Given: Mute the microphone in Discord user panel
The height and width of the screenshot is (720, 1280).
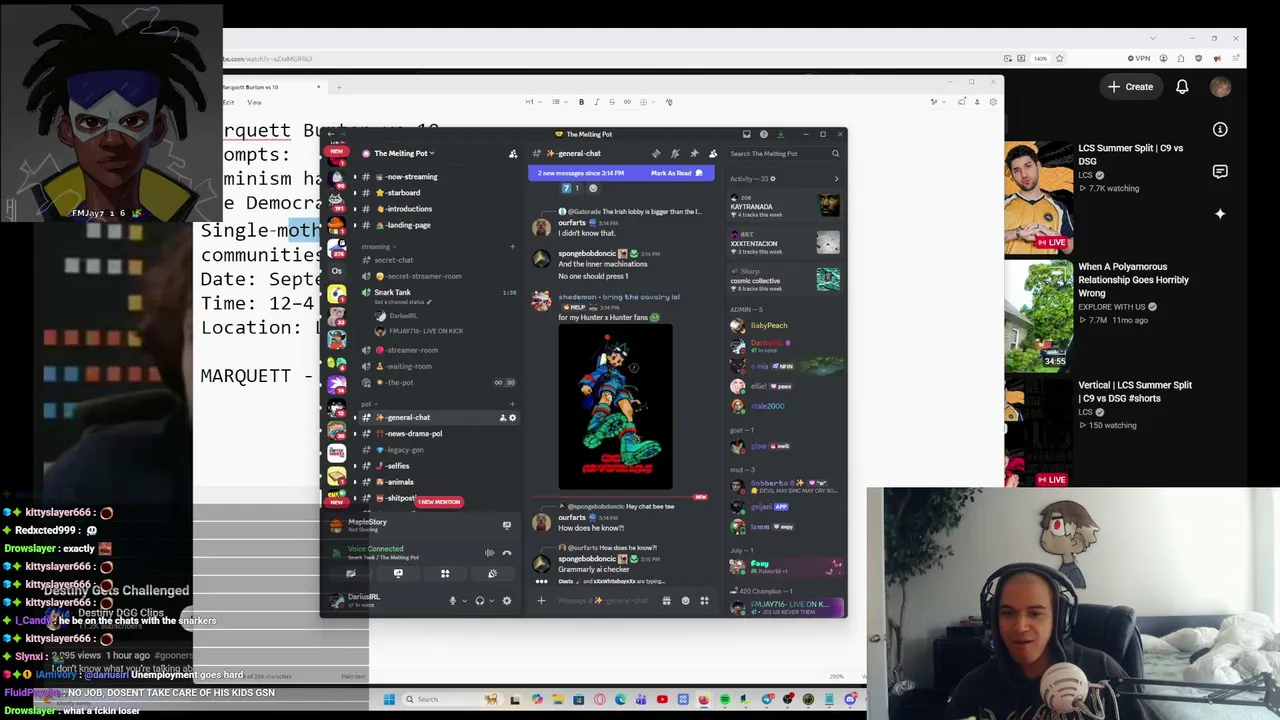Looking at the screenshot, I should (452, 601).
